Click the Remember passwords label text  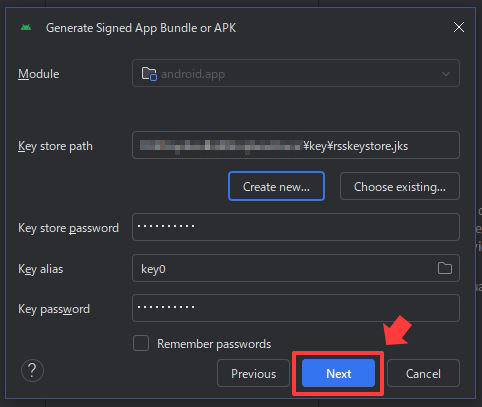tap(214, 344)
